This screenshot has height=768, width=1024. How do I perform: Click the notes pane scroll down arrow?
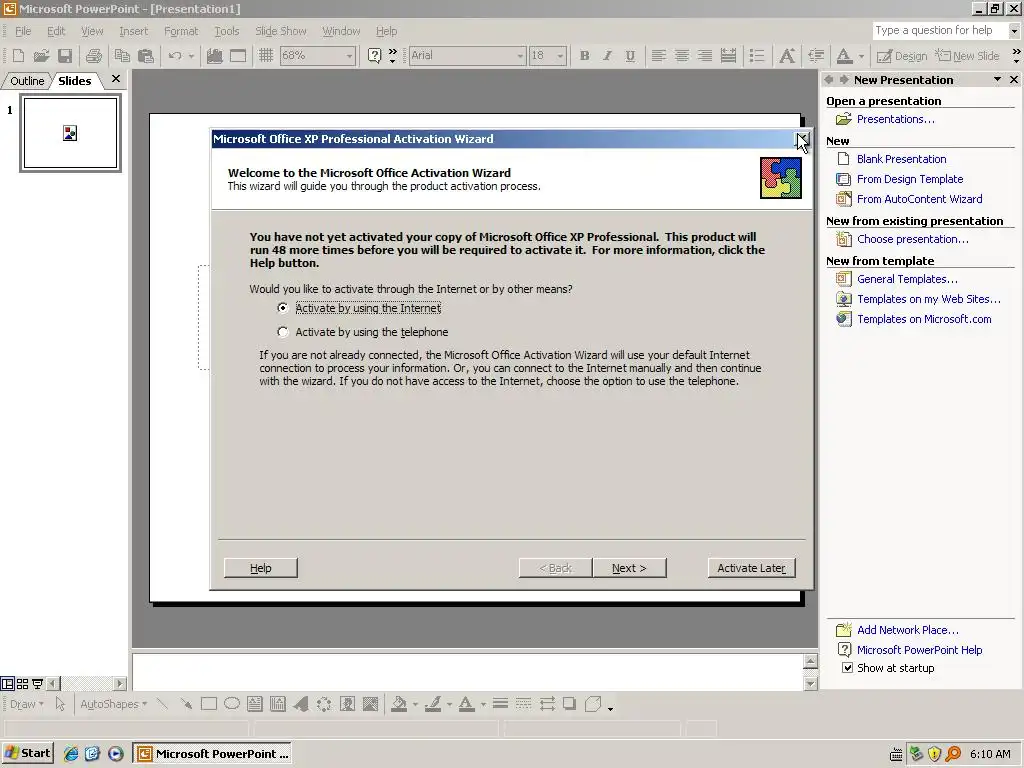[x=810, y=684]
